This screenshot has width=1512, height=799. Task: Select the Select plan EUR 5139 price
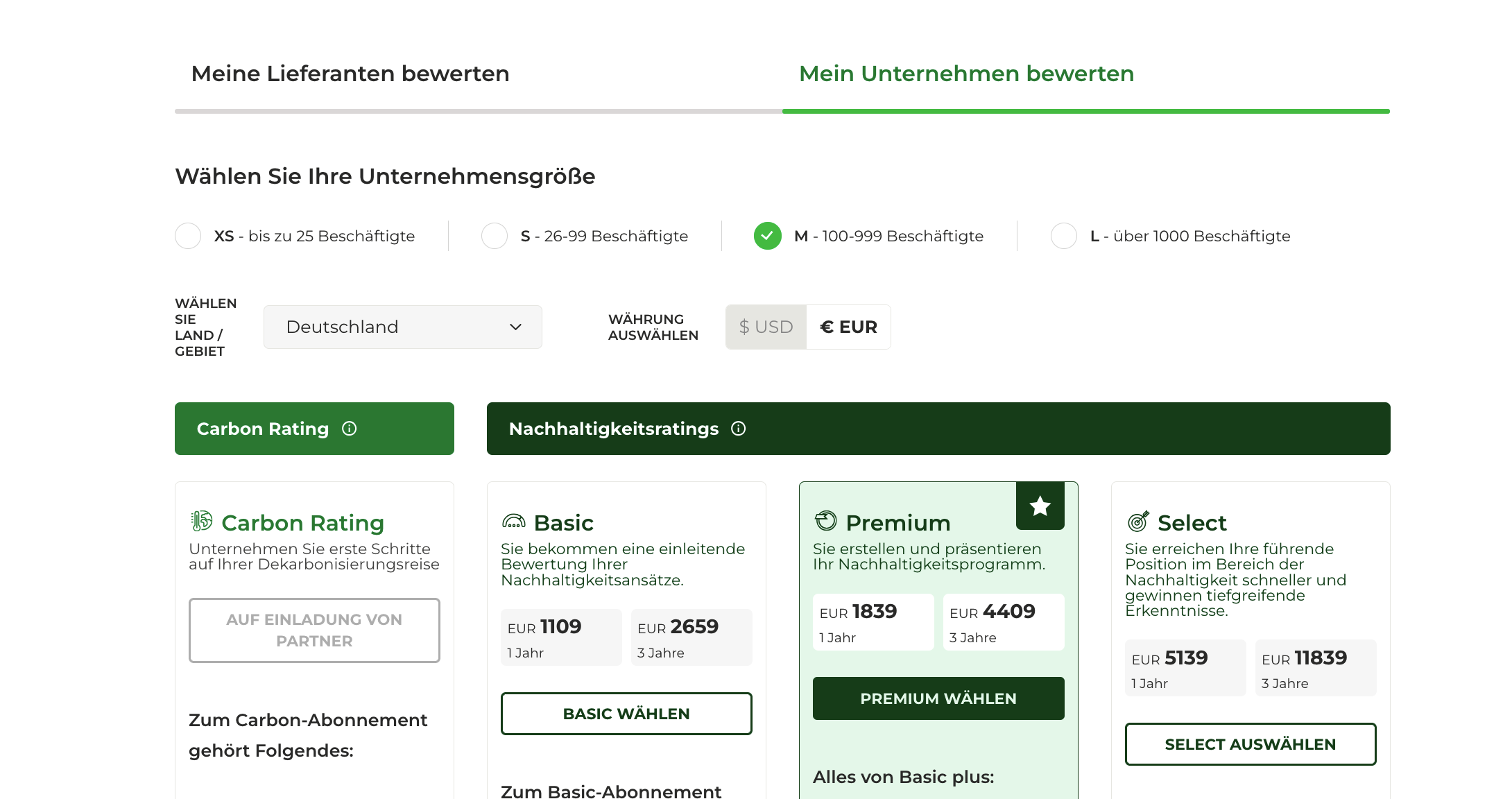coord(1185,668)
